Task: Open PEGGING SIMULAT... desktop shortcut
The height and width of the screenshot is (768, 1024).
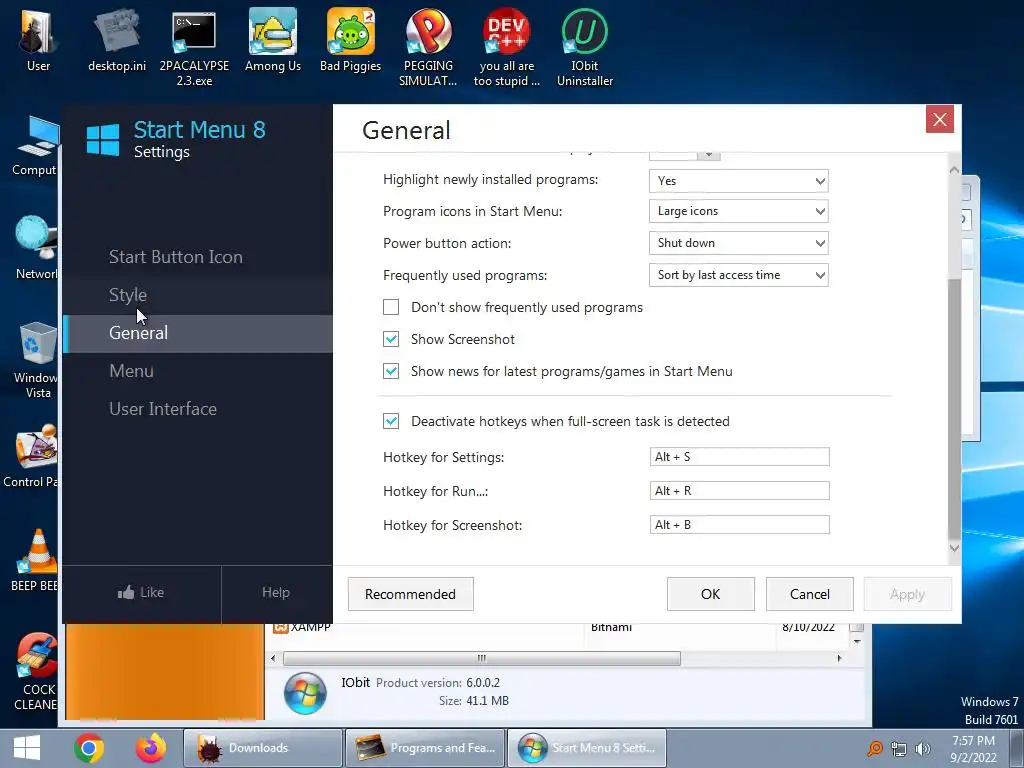Action: point(428,47)
